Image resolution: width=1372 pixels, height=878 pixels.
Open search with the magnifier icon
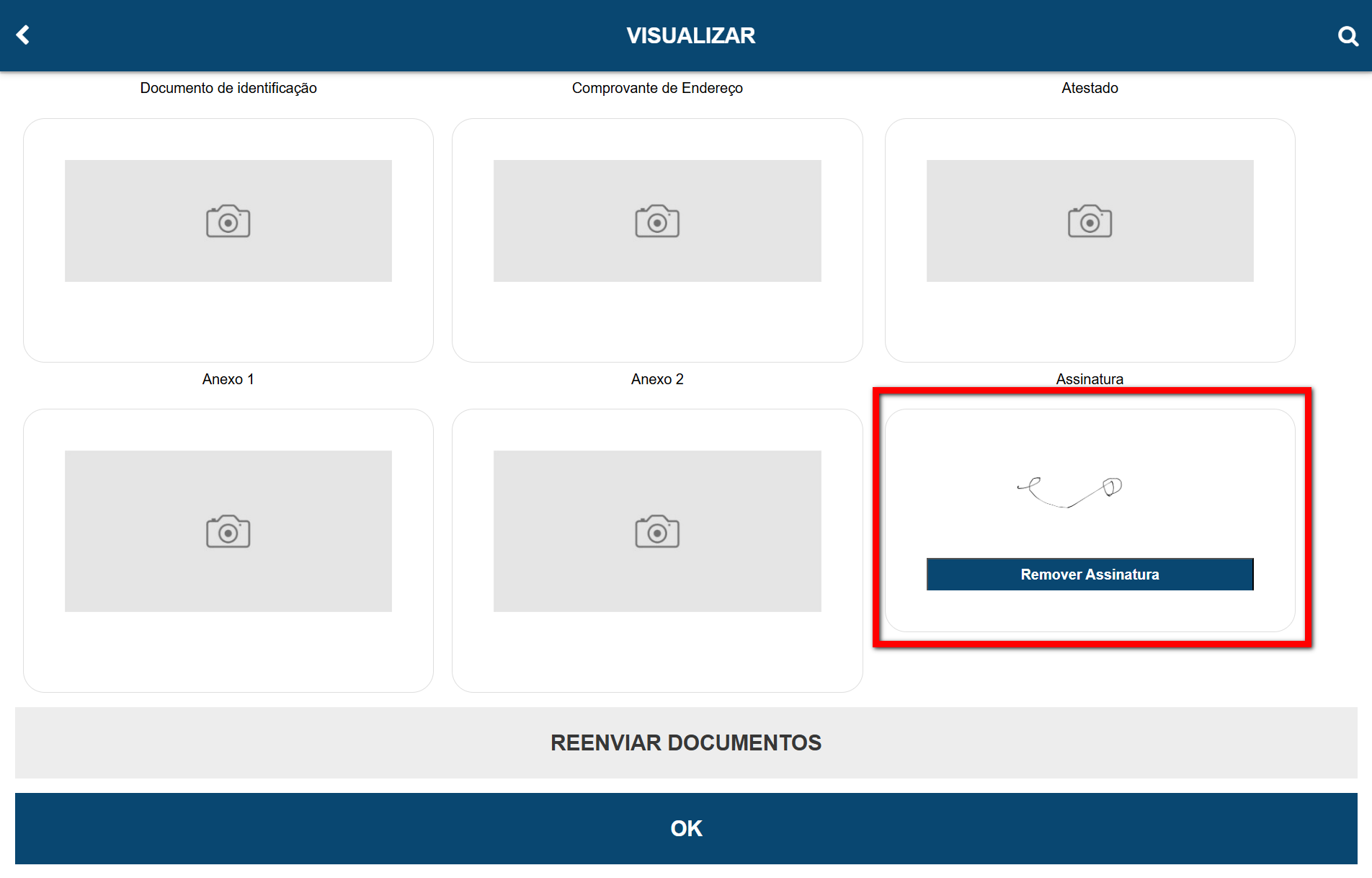click(x=1347, y=35)
